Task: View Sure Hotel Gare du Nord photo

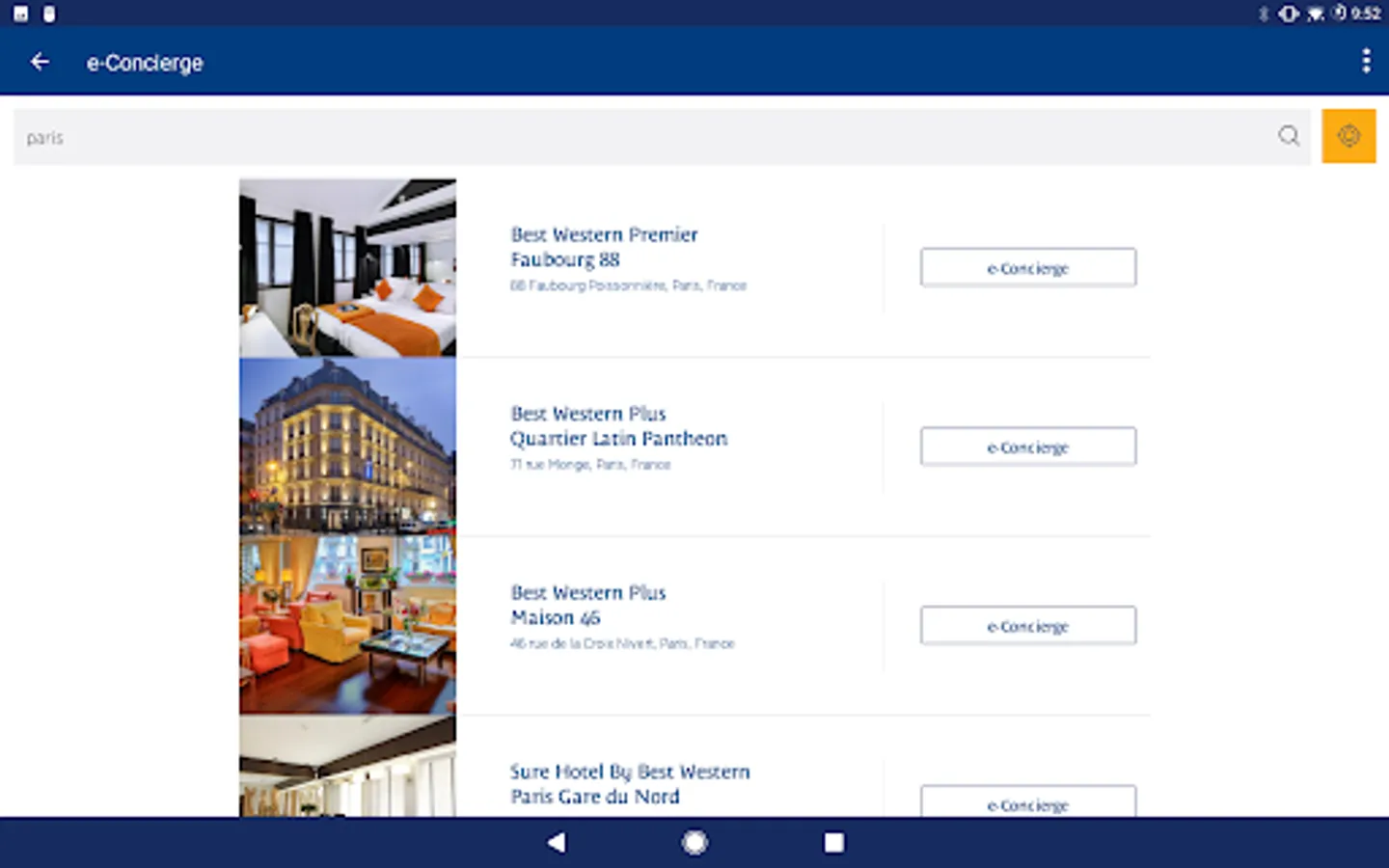Action: pyautogui.click(x=348, y=767)
